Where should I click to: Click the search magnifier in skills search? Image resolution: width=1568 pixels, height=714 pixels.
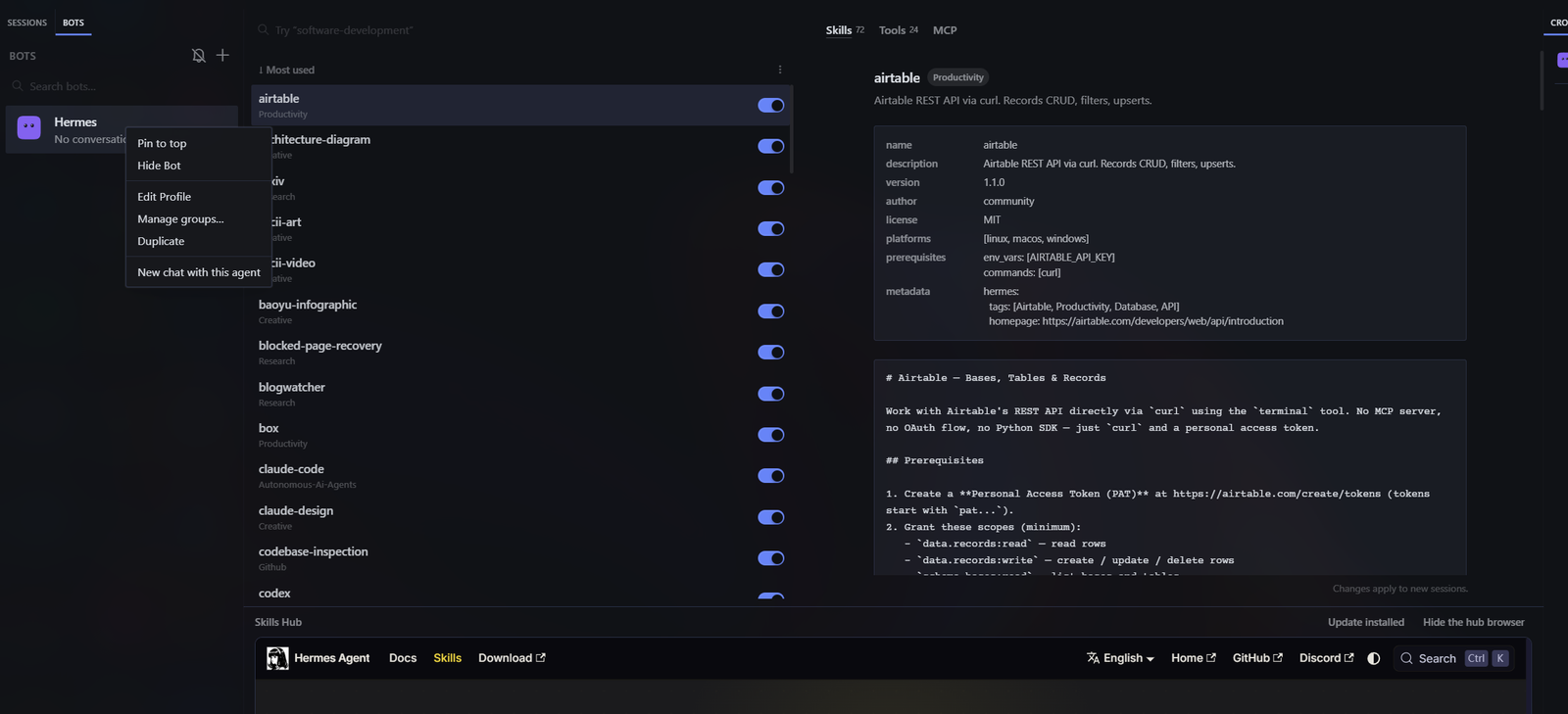tap(264, 30)
